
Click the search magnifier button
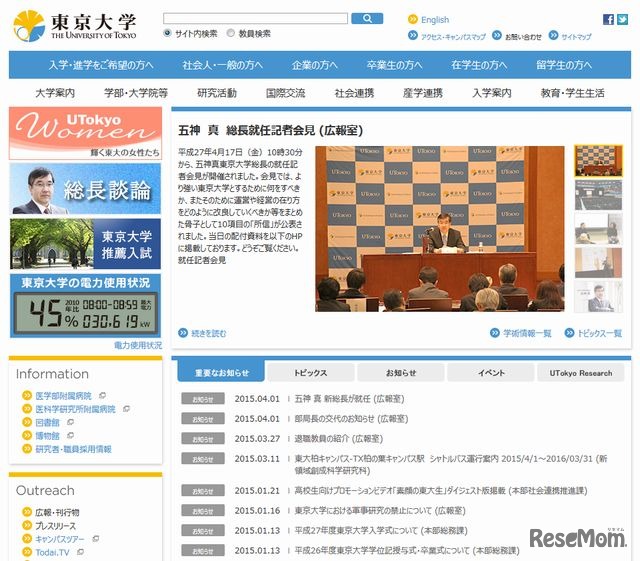pyautogui.click(x=367, y=18)
